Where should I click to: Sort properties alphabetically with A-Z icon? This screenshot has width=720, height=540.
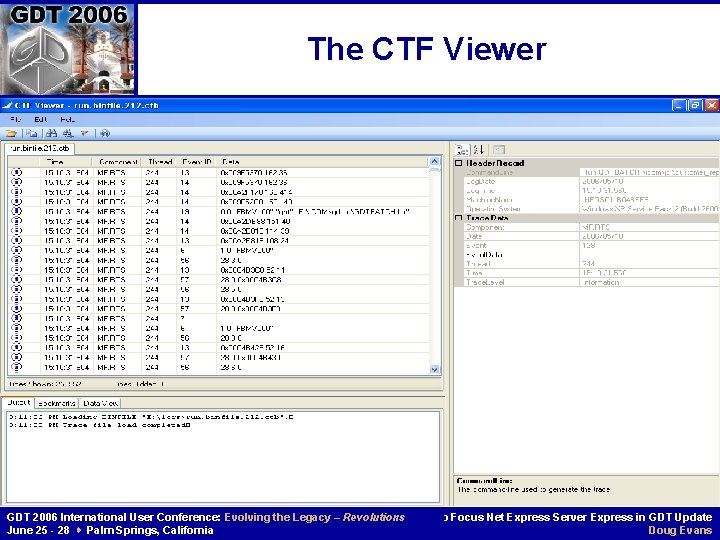click(478, 150)
